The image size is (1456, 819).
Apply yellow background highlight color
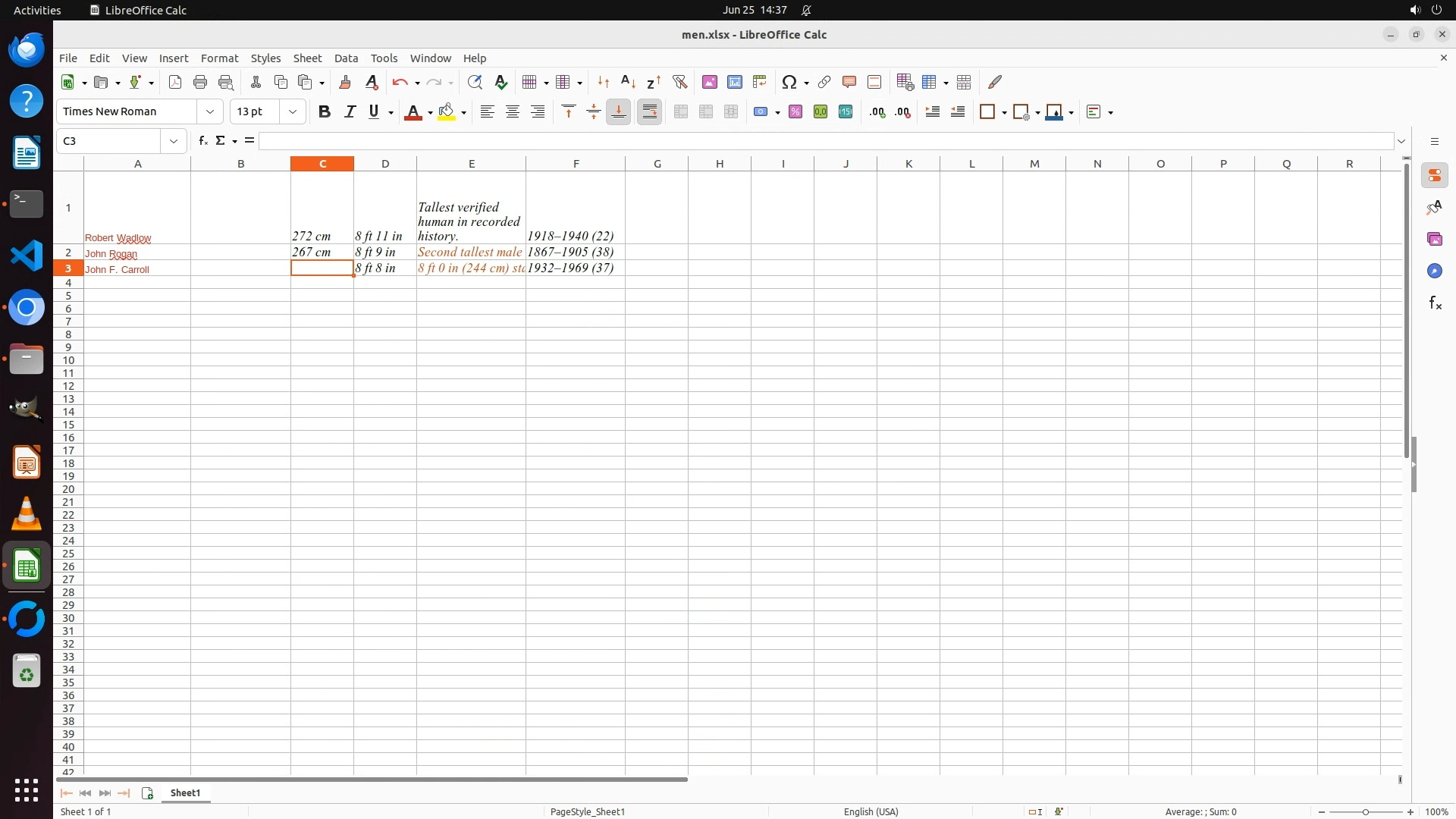[x=446, y=112]
